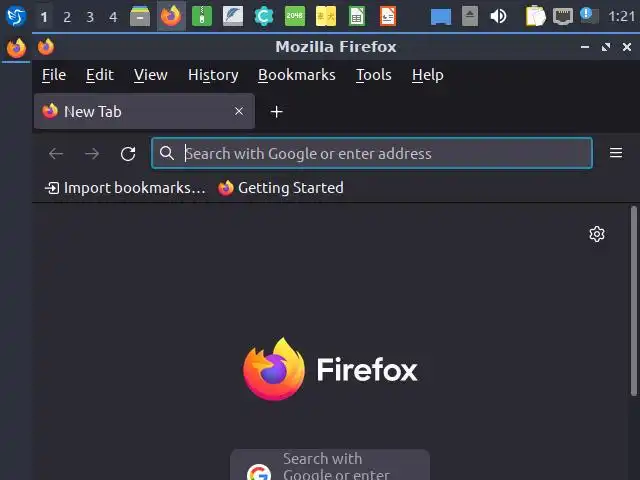The image size is (640, 480).
Task: Maximize the Mozilla Firefox window
Action: [606, 47]
